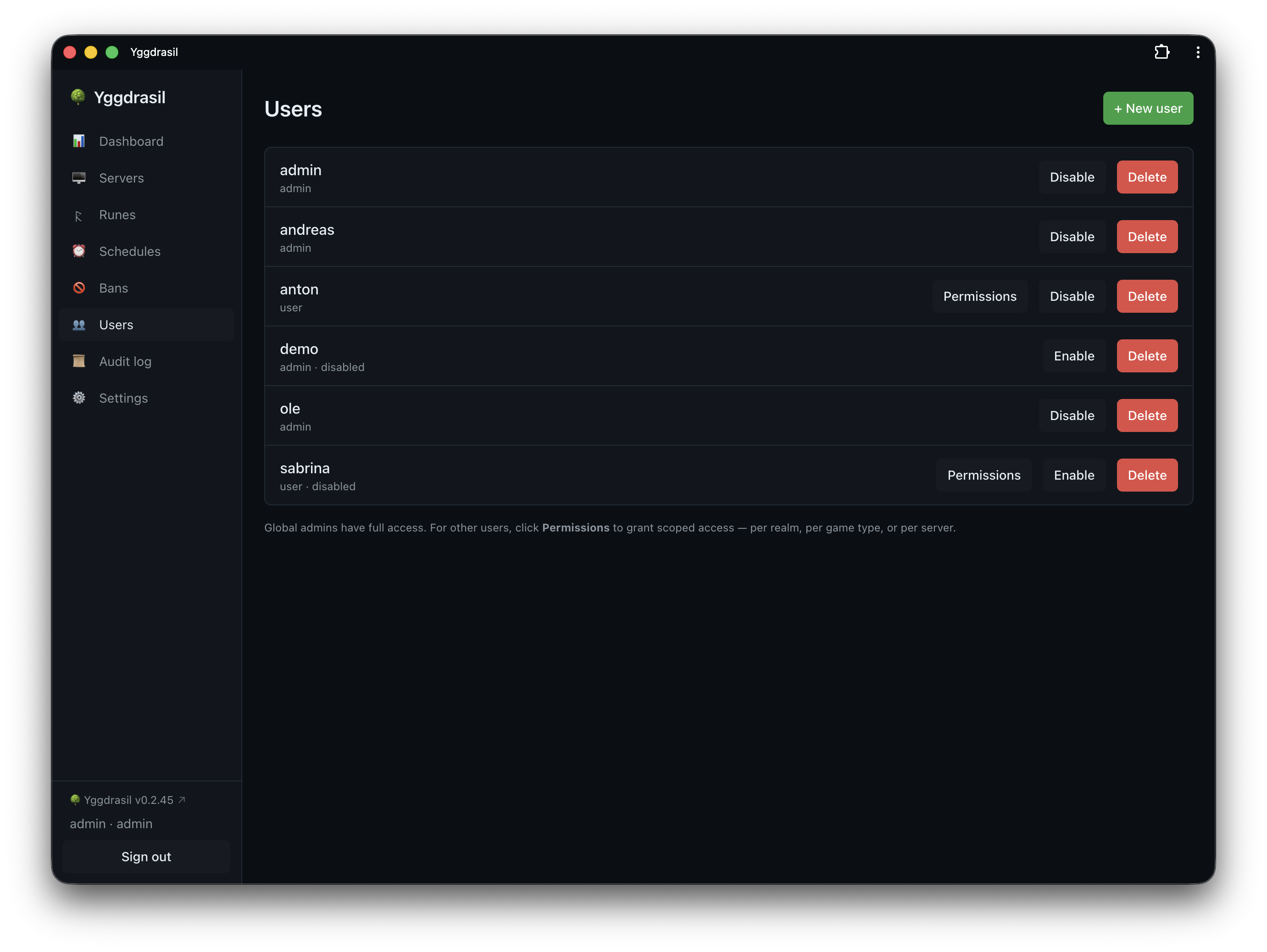Open the extensions puzzle icon in title bar
The width and height of the screenshot is (1267, 952).
[x=1161, y=52]
